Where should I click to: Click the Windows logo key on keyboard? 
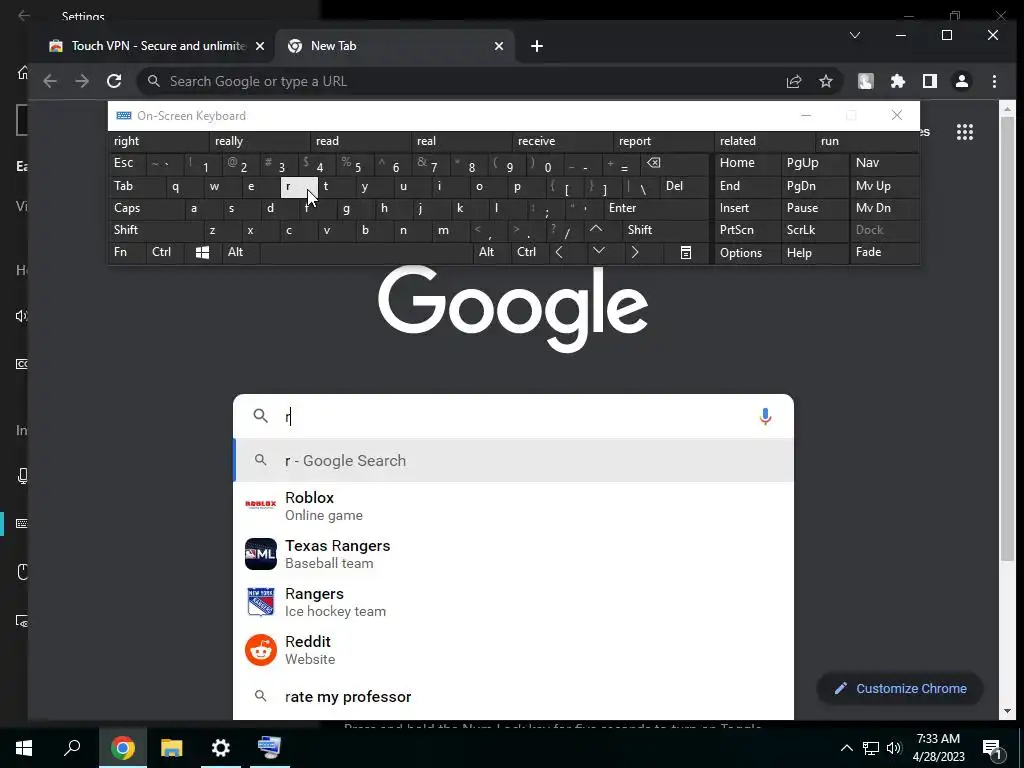(202, 252)
